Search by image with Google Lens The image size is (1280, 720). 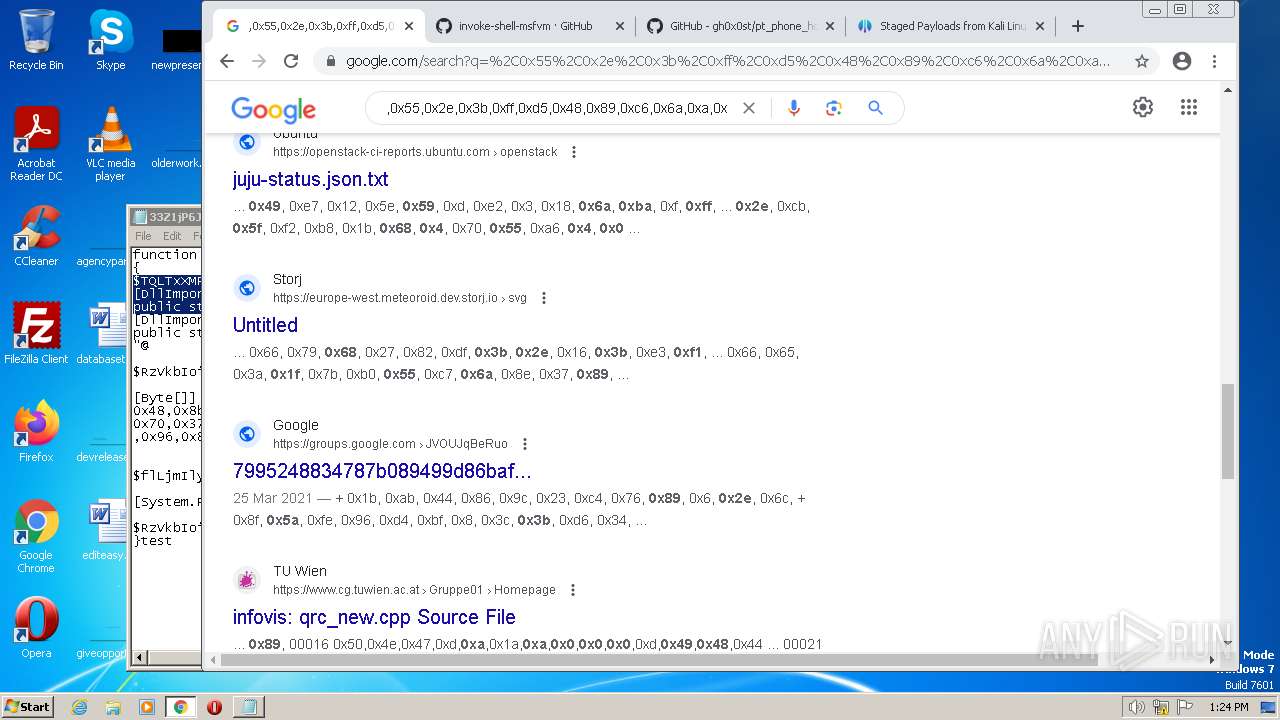[x=834, y=108]
